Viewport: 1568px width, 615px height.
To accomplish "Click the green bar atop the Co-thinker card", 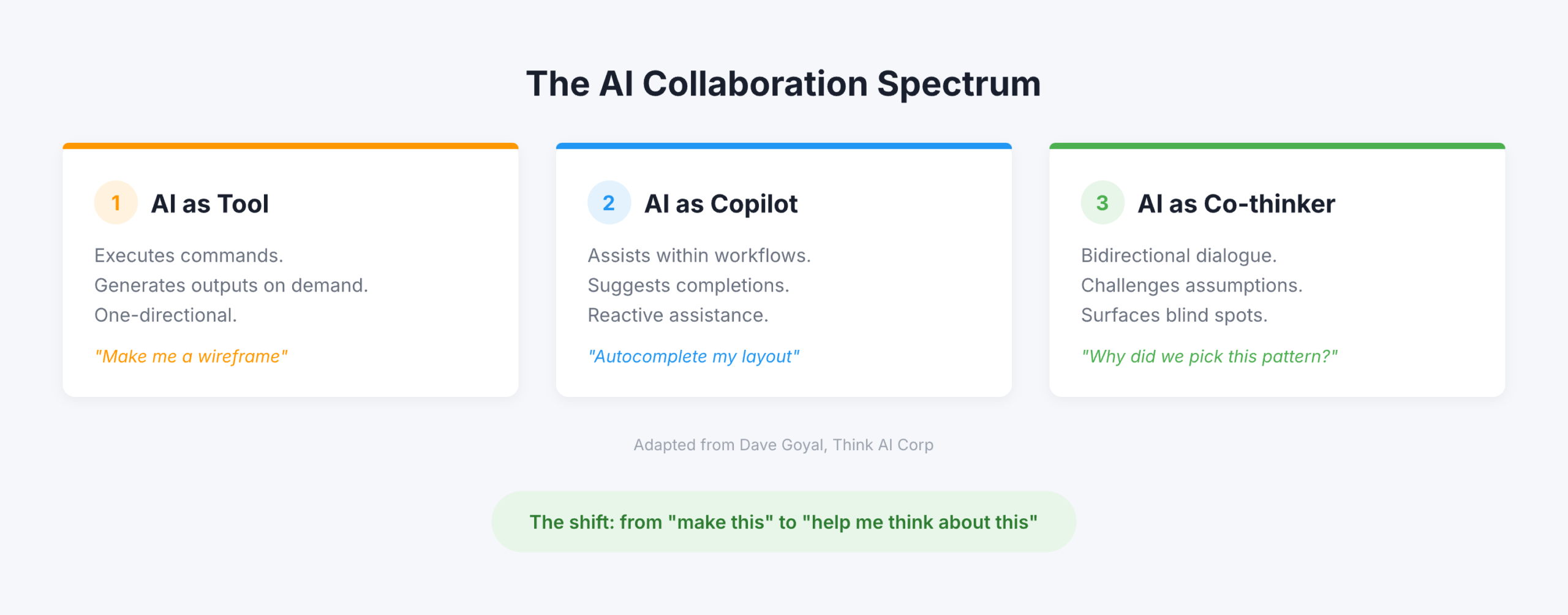I will point(1277,146).
